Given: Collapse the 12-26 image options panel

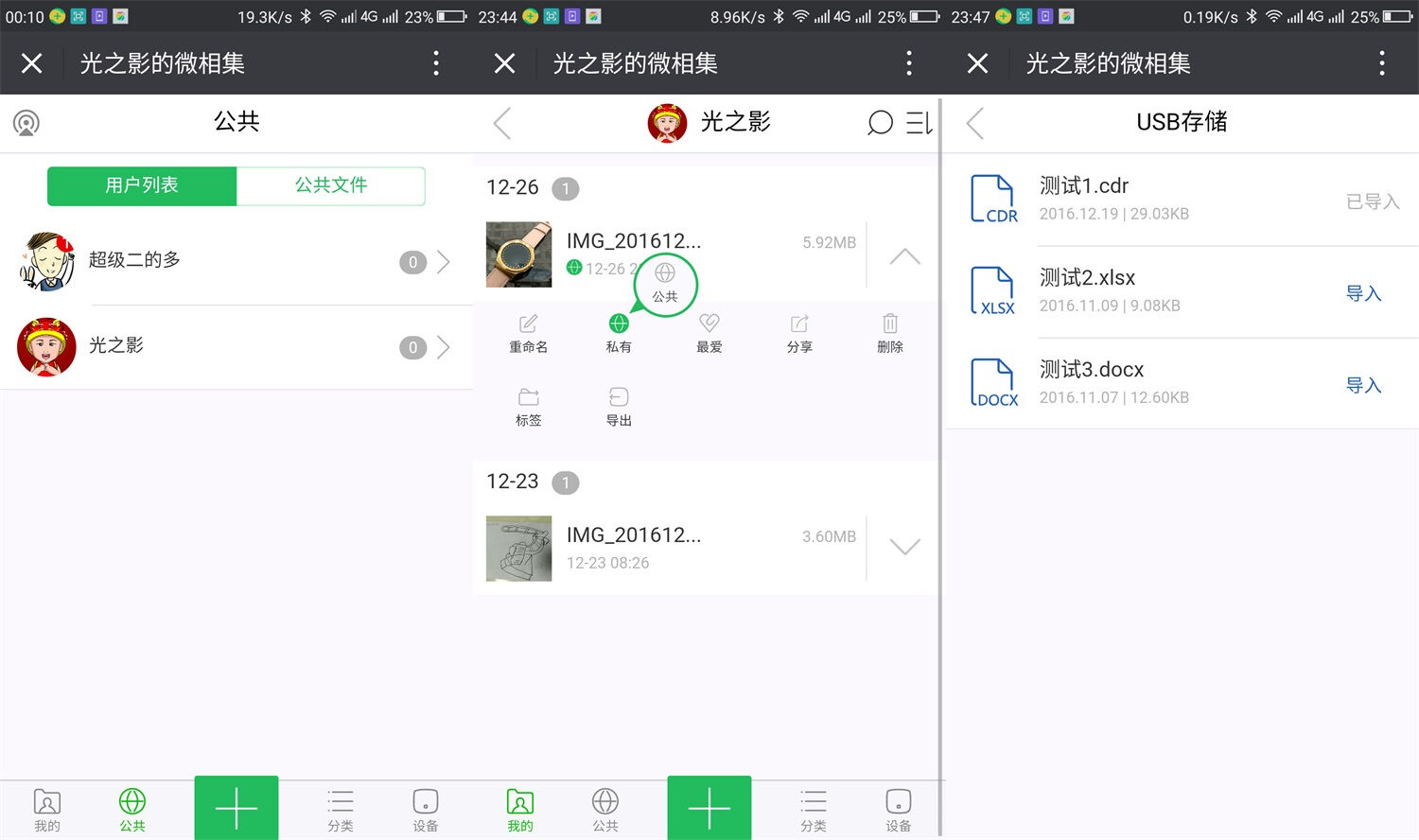Looking at the screenshot, I should (904, 256).
